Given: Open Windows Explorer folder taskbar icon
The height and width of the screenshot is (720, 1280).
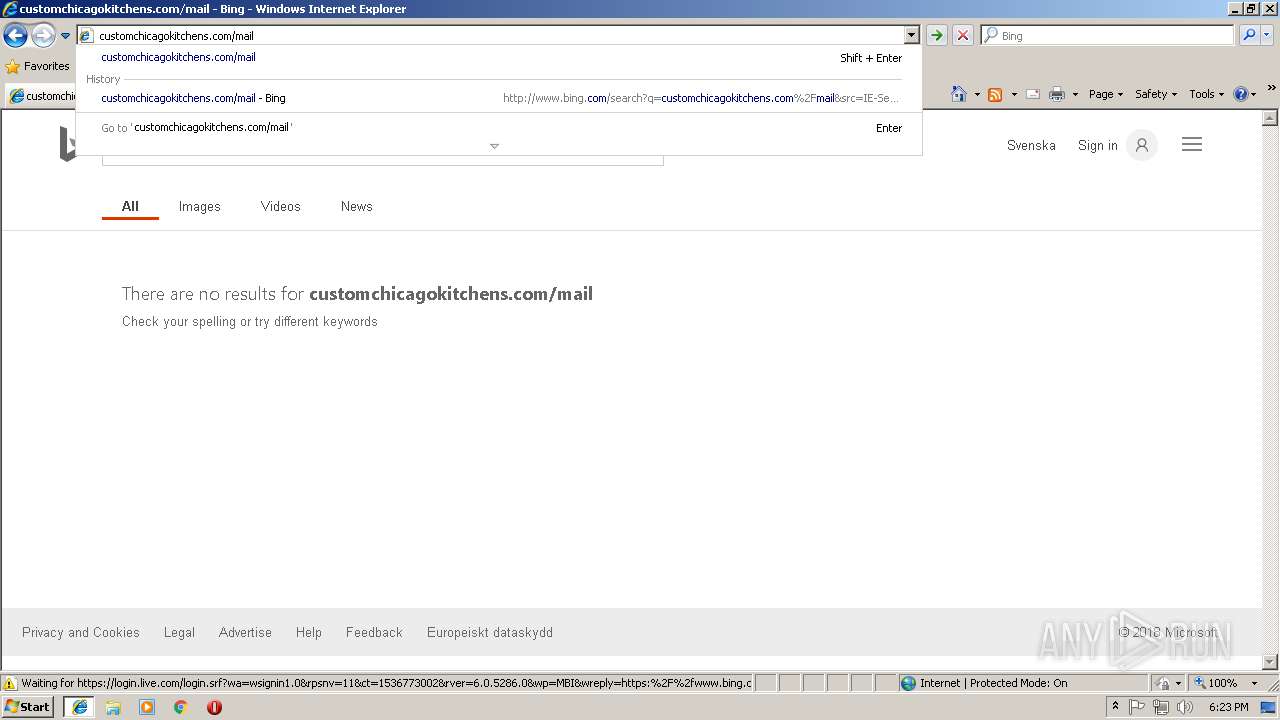Looking at the screenshot, I should click(x=113, y=707).
